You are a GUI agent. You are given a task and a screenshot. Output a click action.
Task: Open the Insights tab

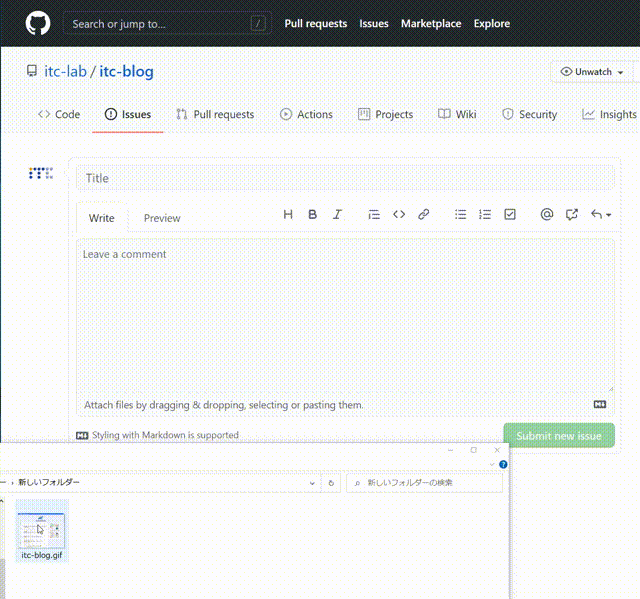(x=609, y=114)
